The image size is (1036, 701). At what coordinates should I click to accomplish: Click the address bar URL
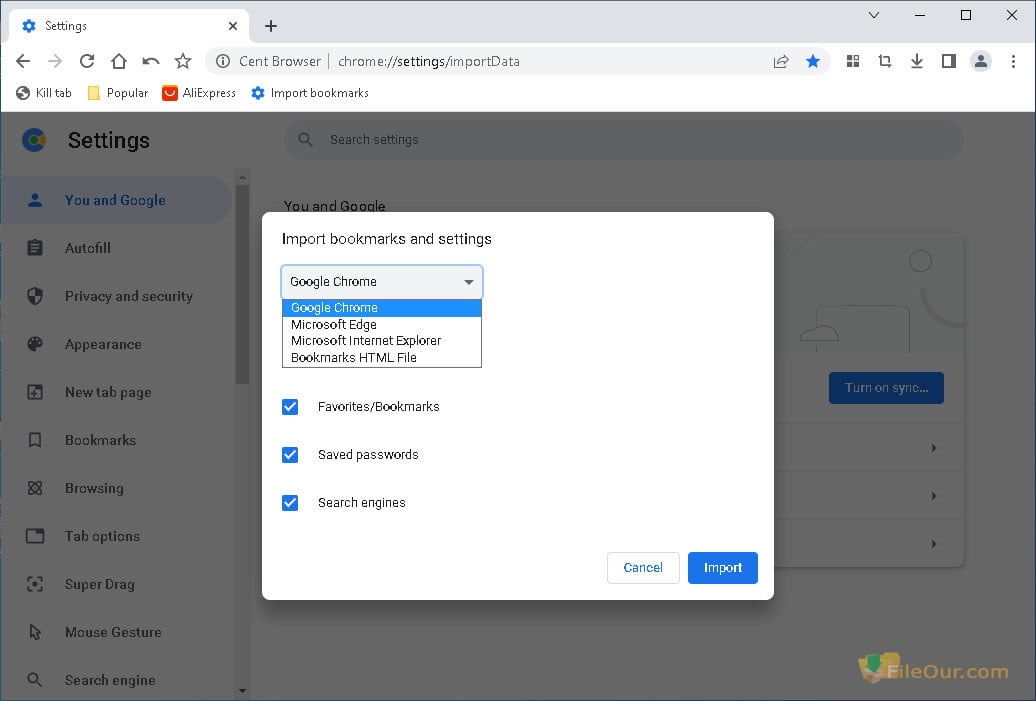[429, 61]
